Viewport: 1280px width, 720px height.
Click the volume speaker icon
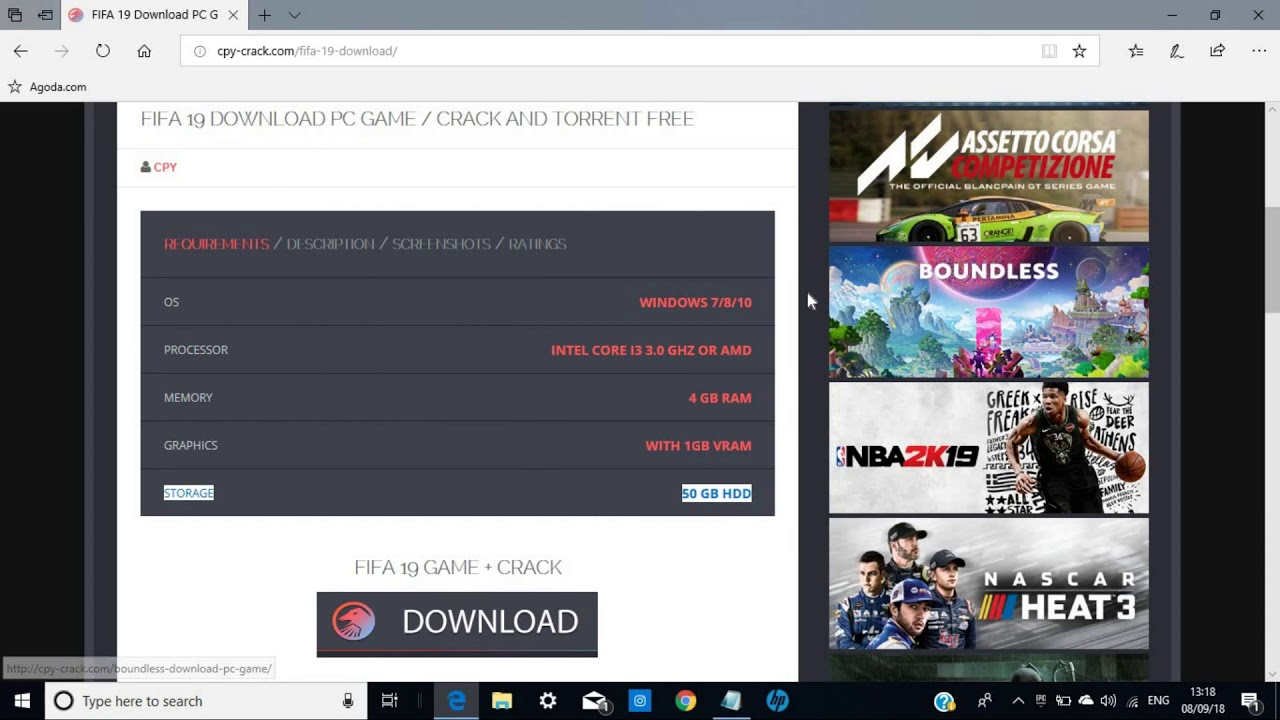[1108, 701]
